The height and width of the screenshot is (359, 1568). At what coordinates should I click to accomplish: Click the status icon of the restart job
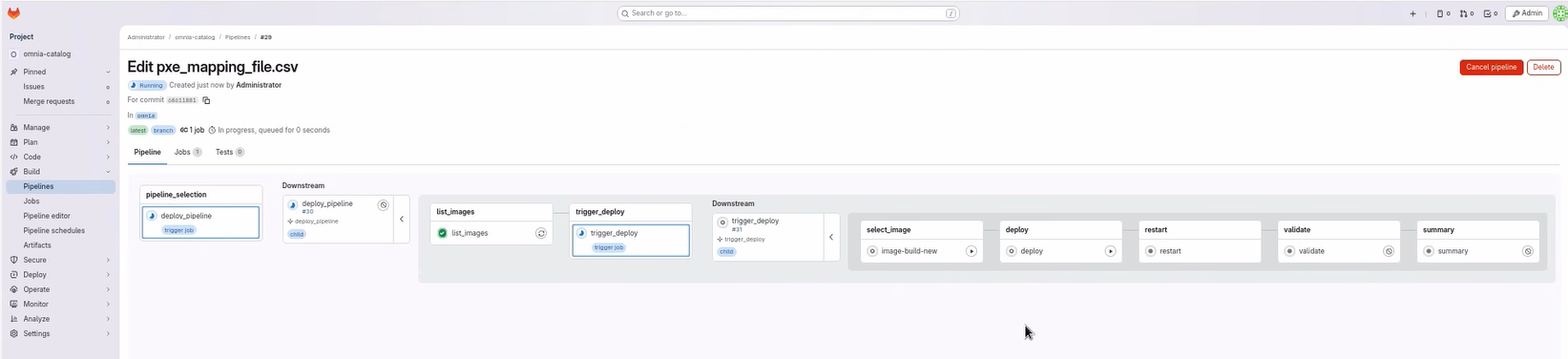(1150, 251)
